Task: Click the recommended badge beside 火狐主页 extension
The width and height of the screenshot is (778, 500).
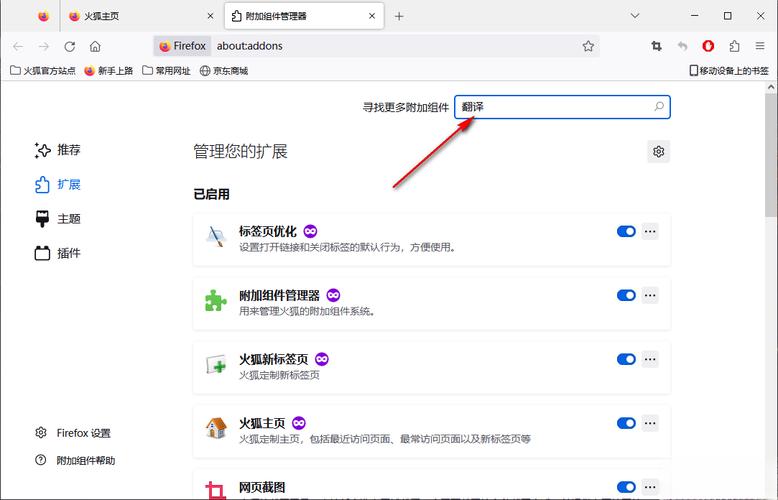Action: 299,423
